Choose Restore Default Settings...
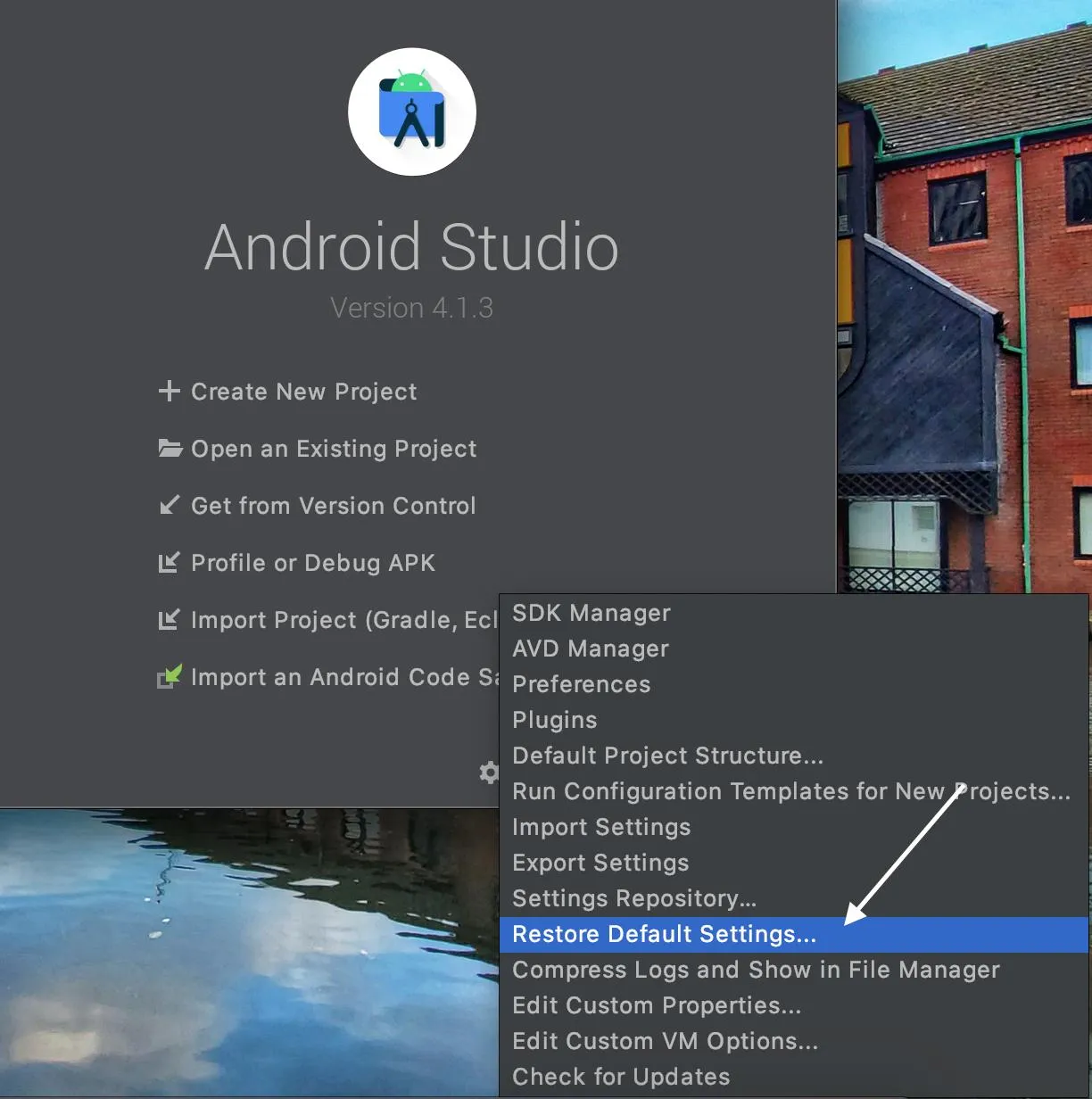1092x1099 pixels. coord(794,934)
